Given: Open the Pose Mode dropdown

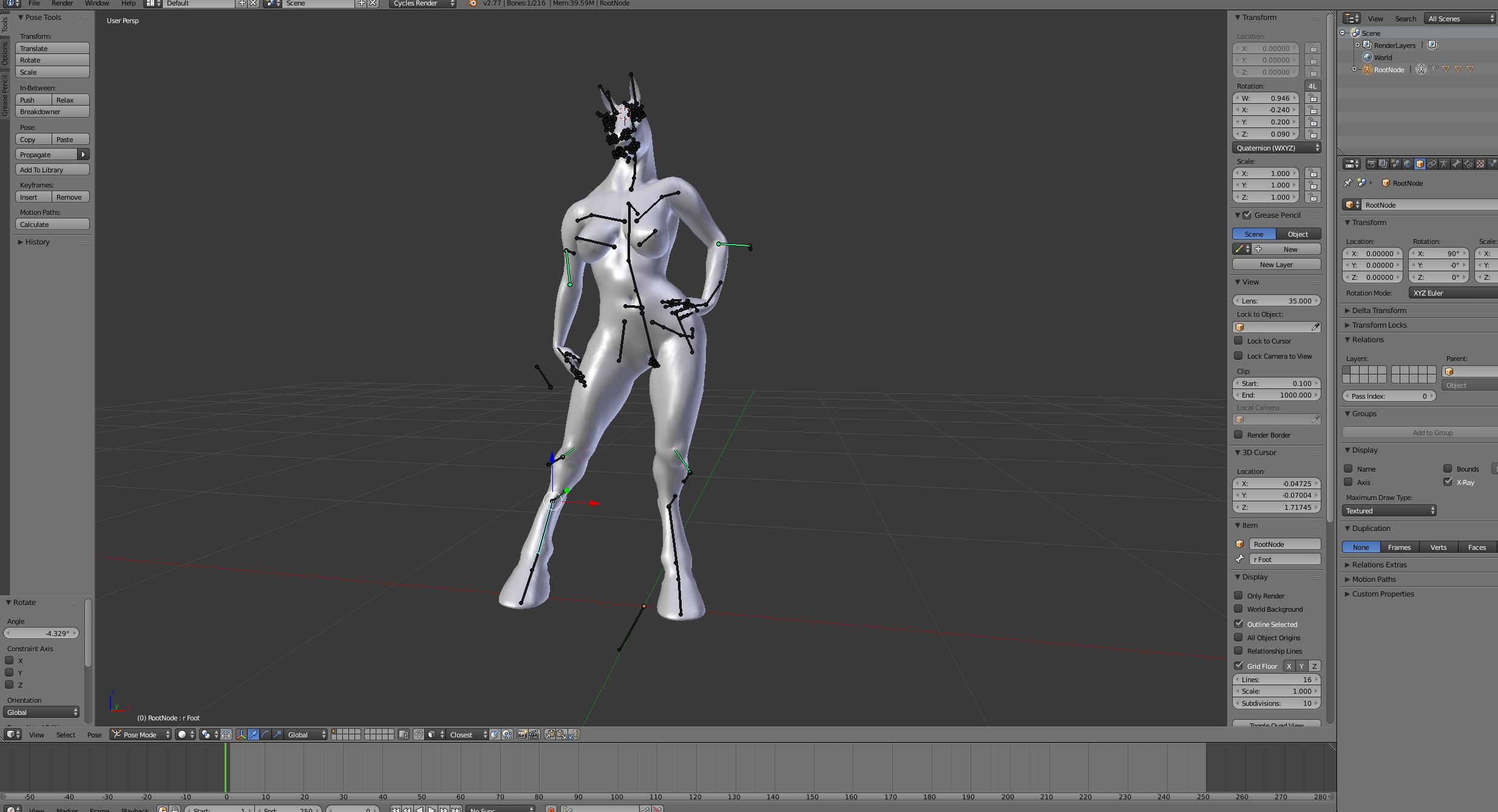Looking at the screenshot, I should 140,734.
